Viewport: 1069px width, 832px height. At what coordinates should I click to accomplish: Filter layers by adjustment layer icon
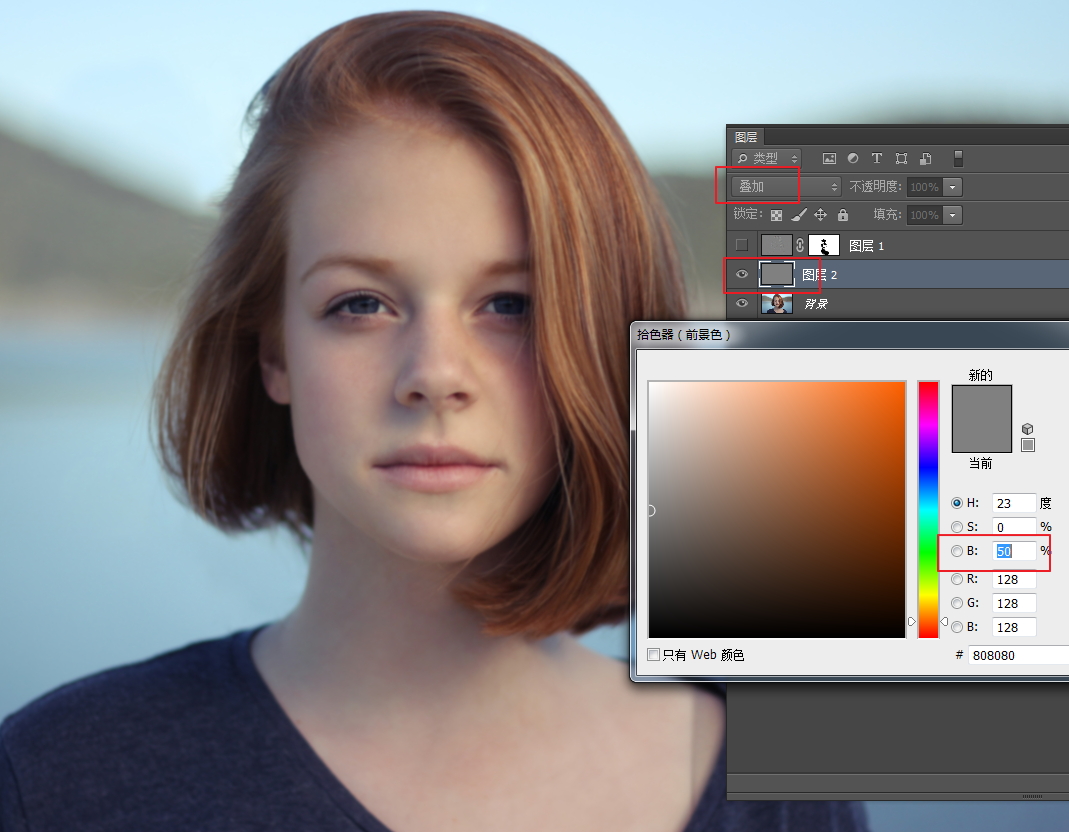(853, 158)
